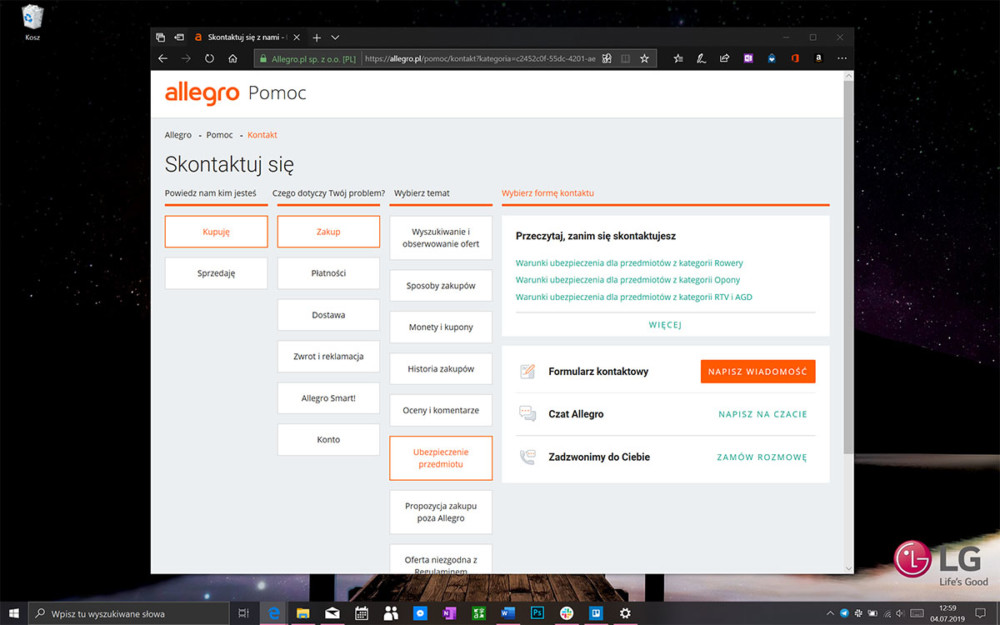The height and width of the screenshot is (625, 1000).
Task: Click the NAPISZ WIADOMOŚĆ button
Action: tap(758, 371)
